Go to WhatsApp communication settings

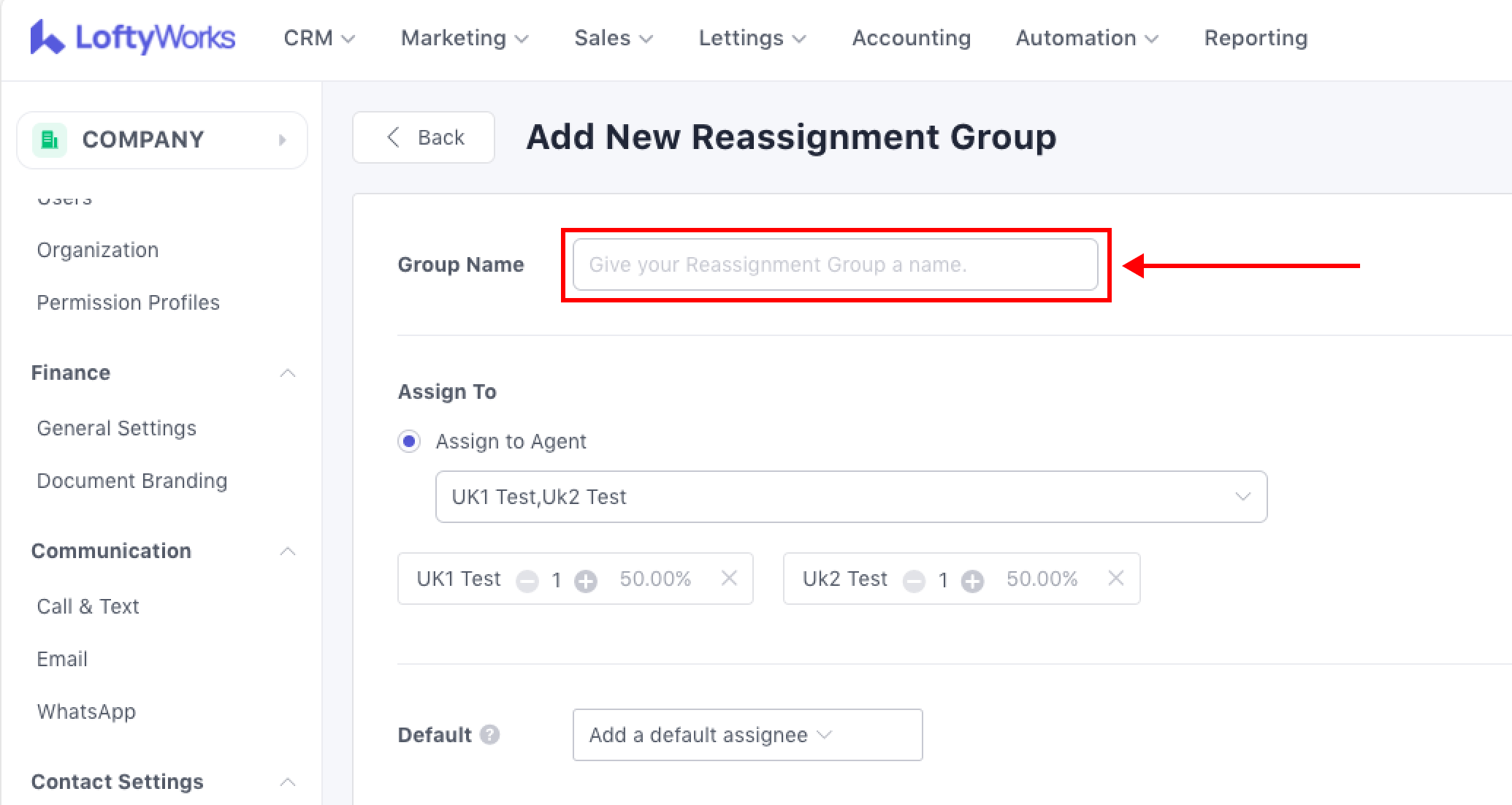[86, 711]
